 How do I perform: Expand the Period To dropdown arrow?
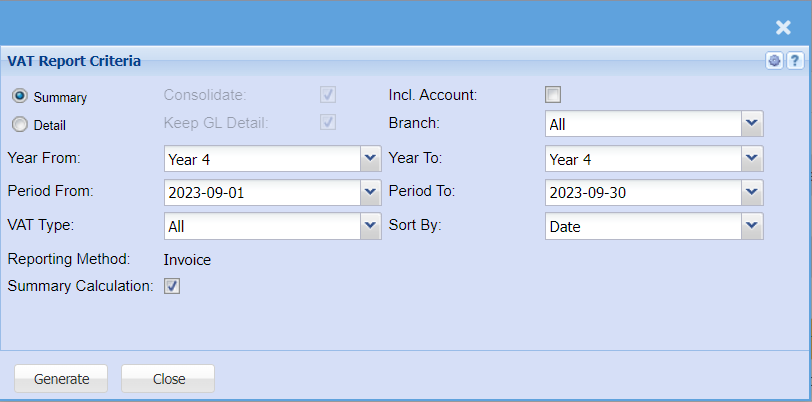coord(752,192)
